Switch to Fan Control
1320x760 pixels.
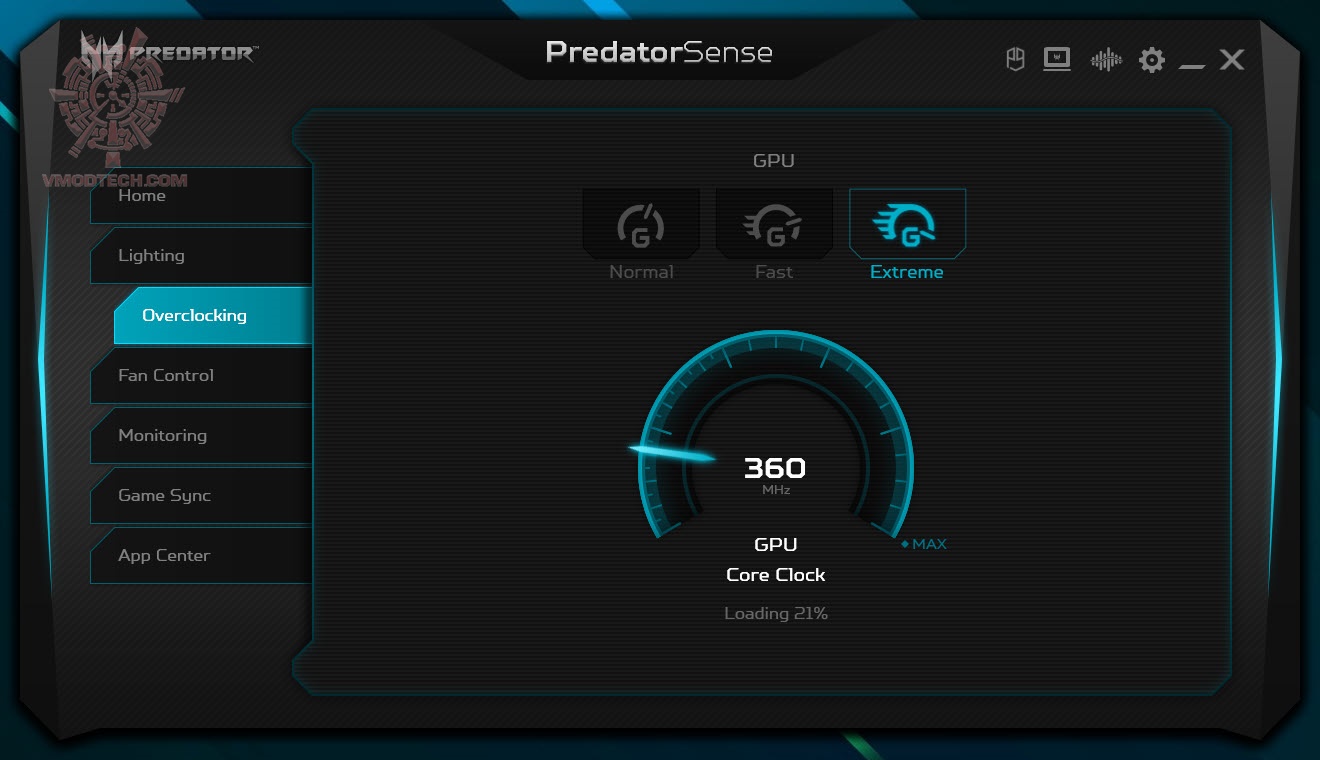201,376
